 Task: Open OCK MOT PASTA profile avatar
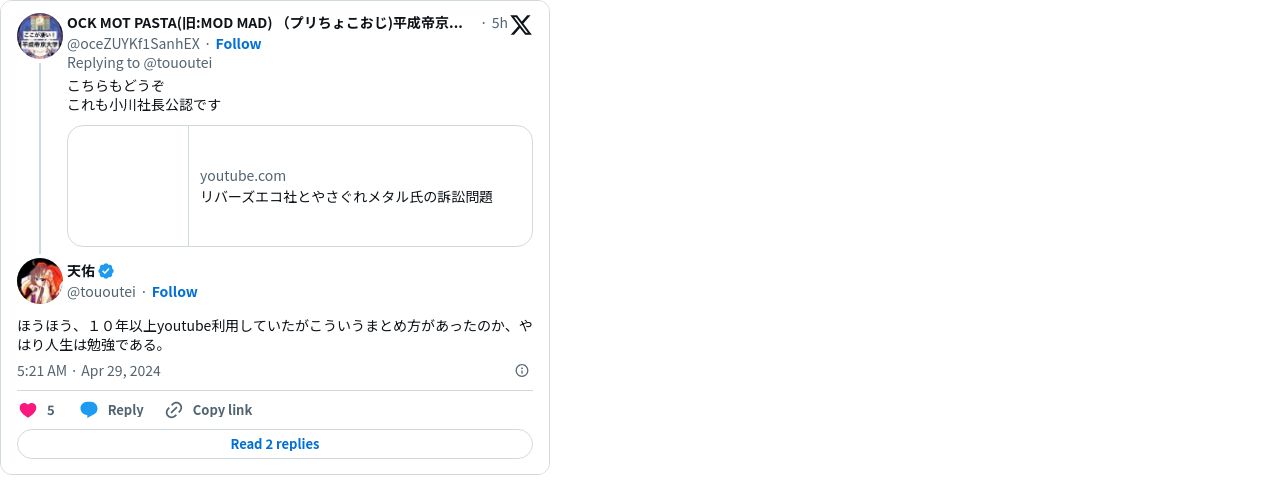point(40,36)
